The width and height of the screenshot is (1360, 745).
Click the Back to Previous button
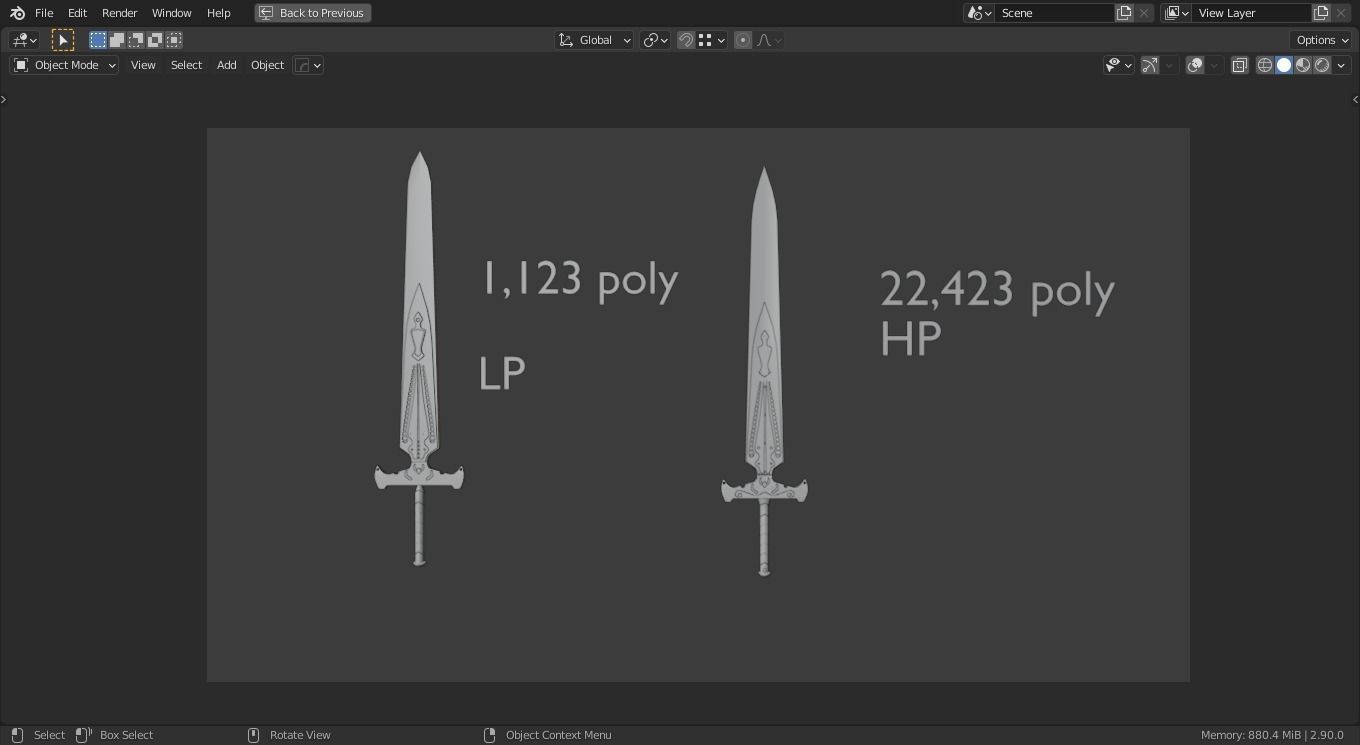coord(312,13)
